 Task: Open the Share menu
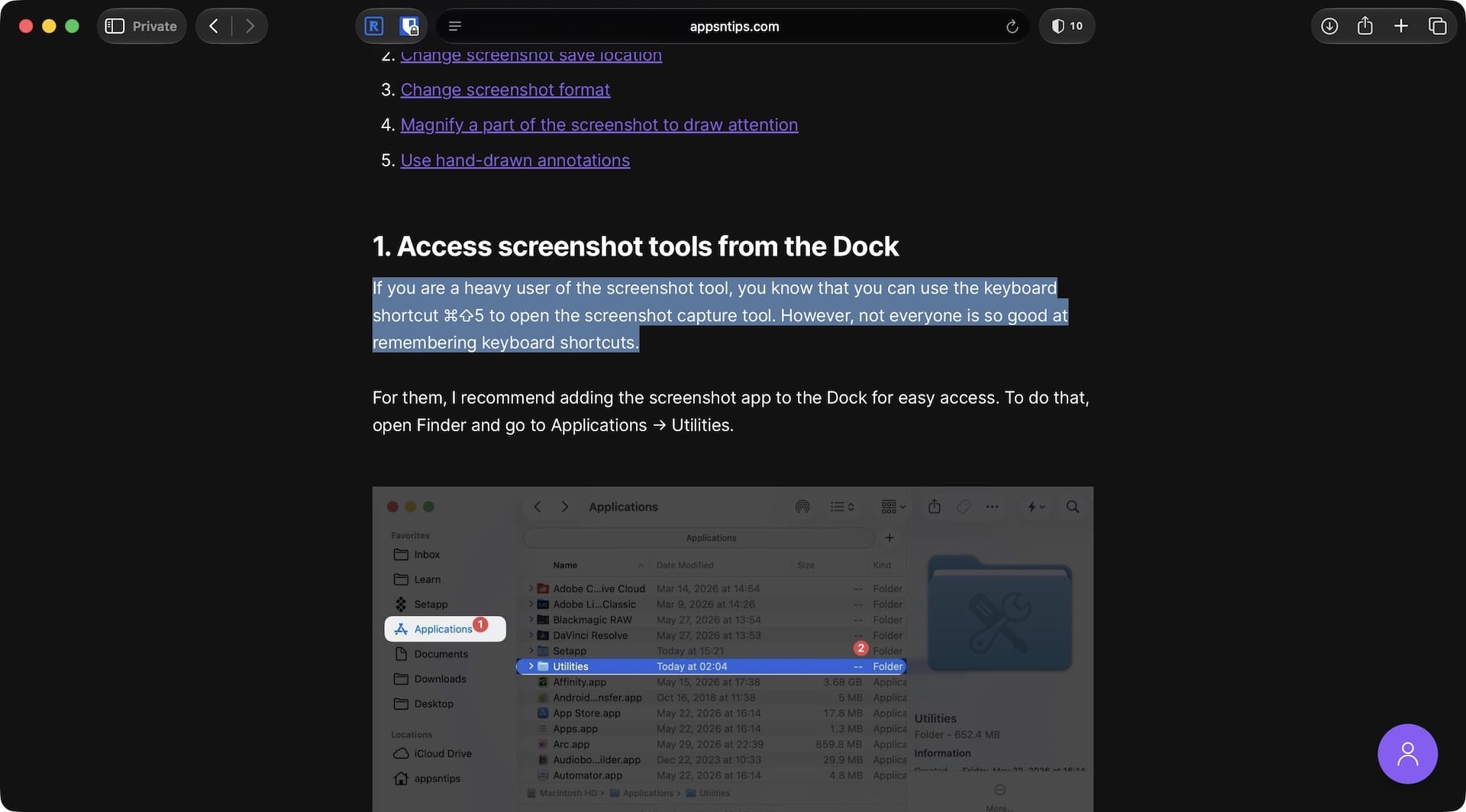[x=1365, y=26]
